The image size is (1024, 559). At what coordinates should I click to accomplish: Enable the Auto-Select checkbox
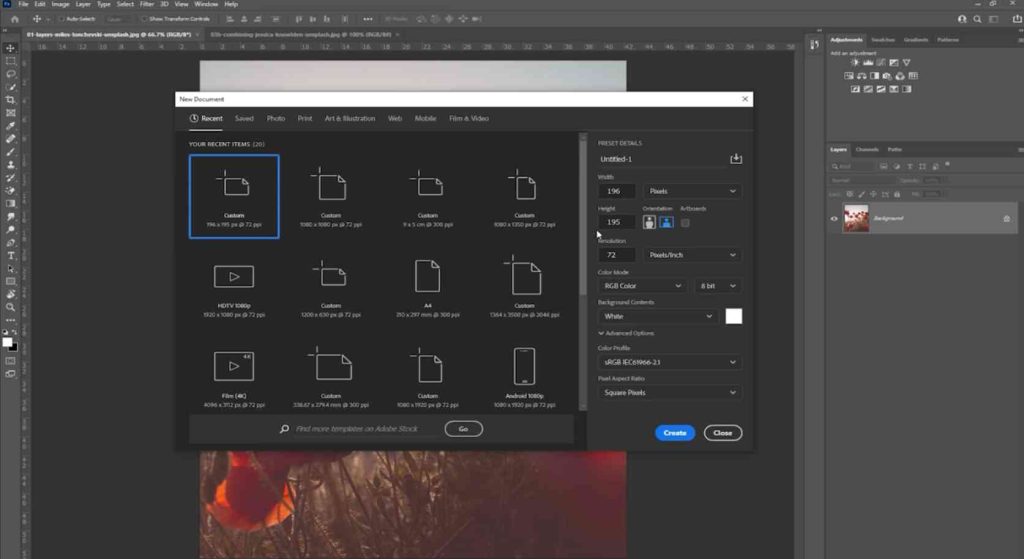[62, 19]
